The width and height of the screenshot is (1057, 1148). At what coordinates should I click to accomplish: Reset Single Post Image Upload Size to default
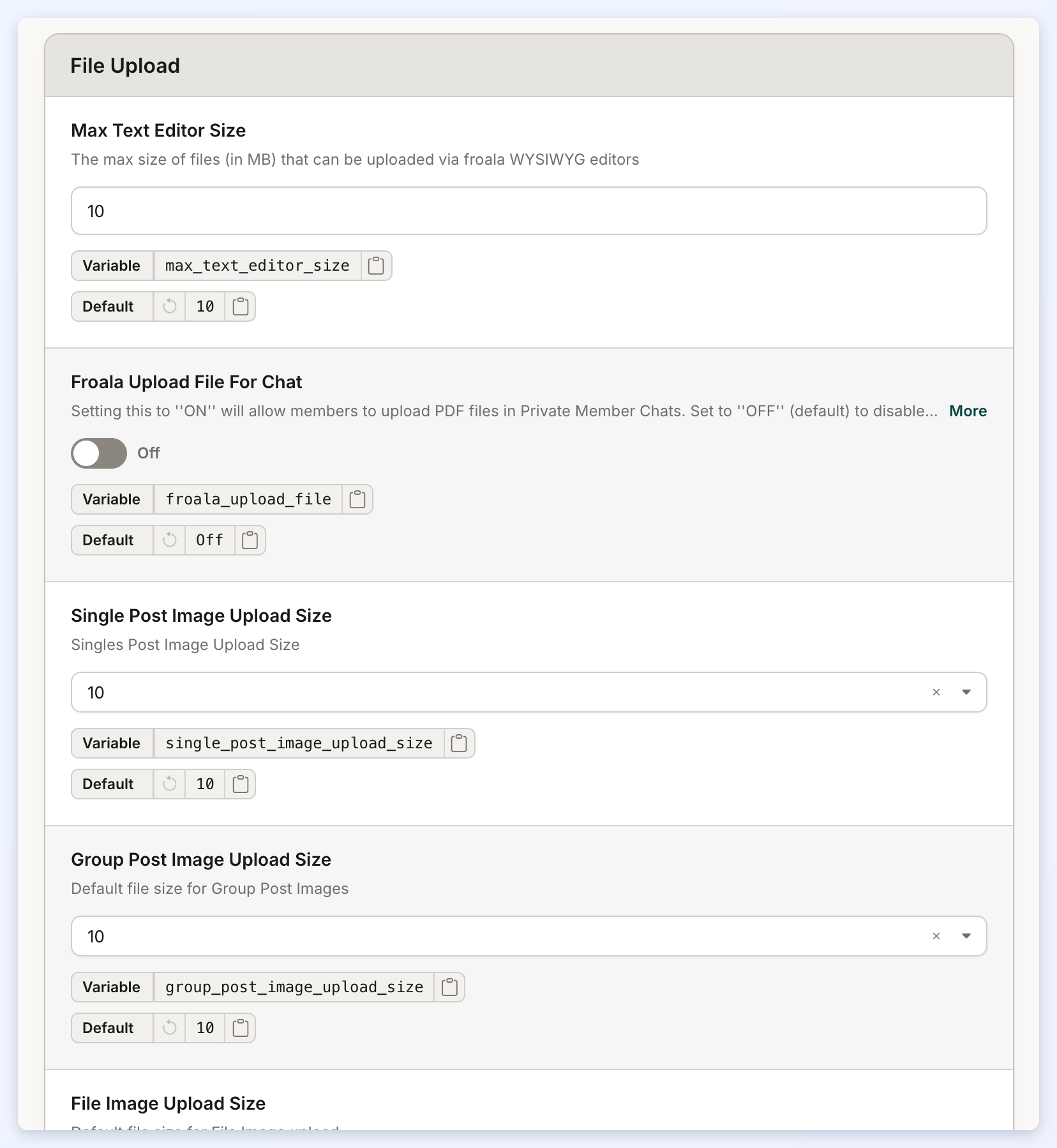[x=170, y=784]
